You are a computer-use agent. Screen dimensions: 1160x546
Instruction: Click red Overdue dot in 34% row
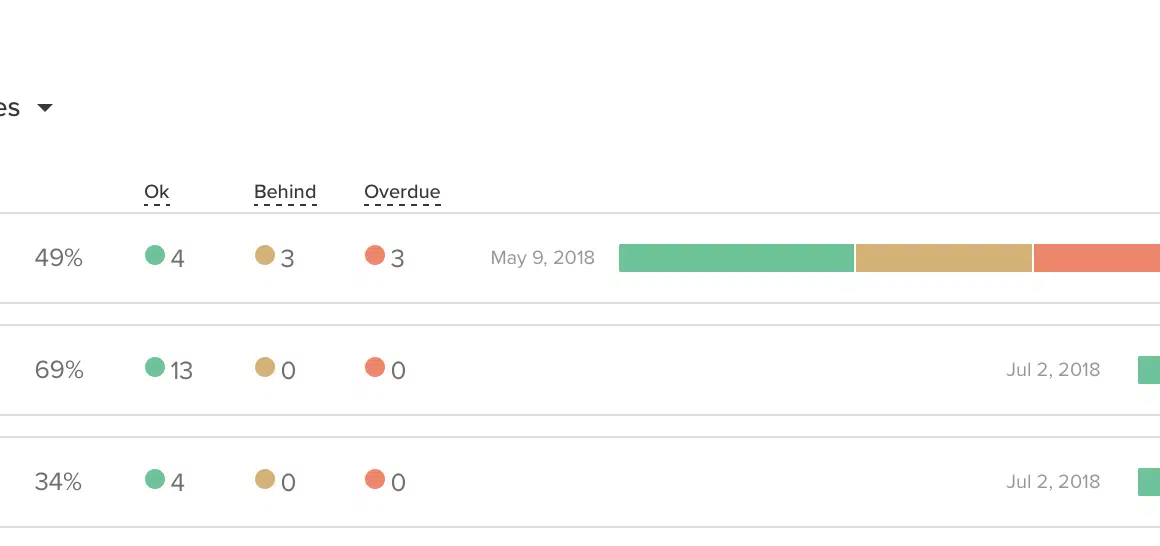click(375, 480)
